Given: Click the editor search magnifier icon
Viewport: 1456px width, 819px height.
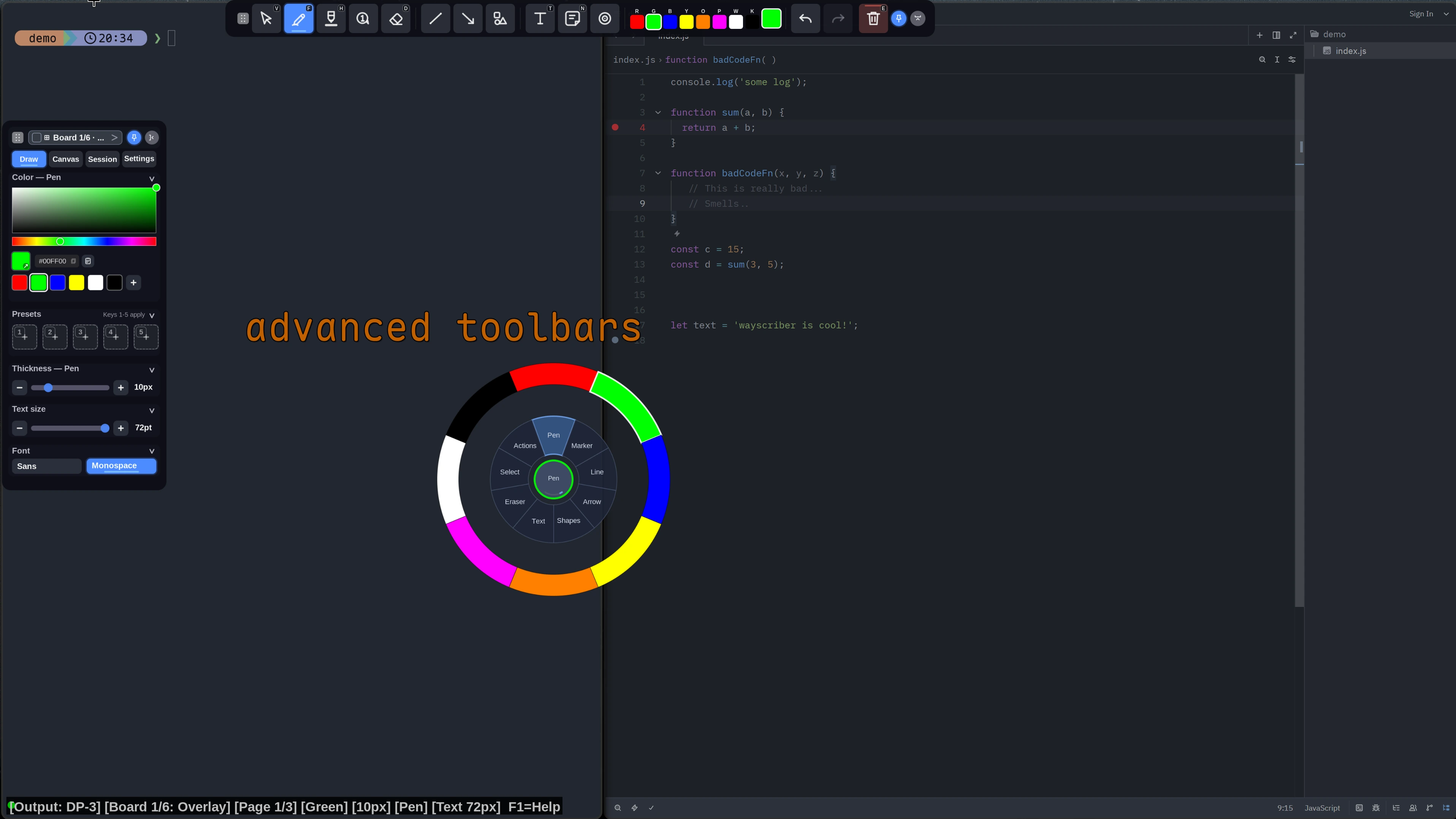Looking at the screenshot, I should click(1262, 59).
